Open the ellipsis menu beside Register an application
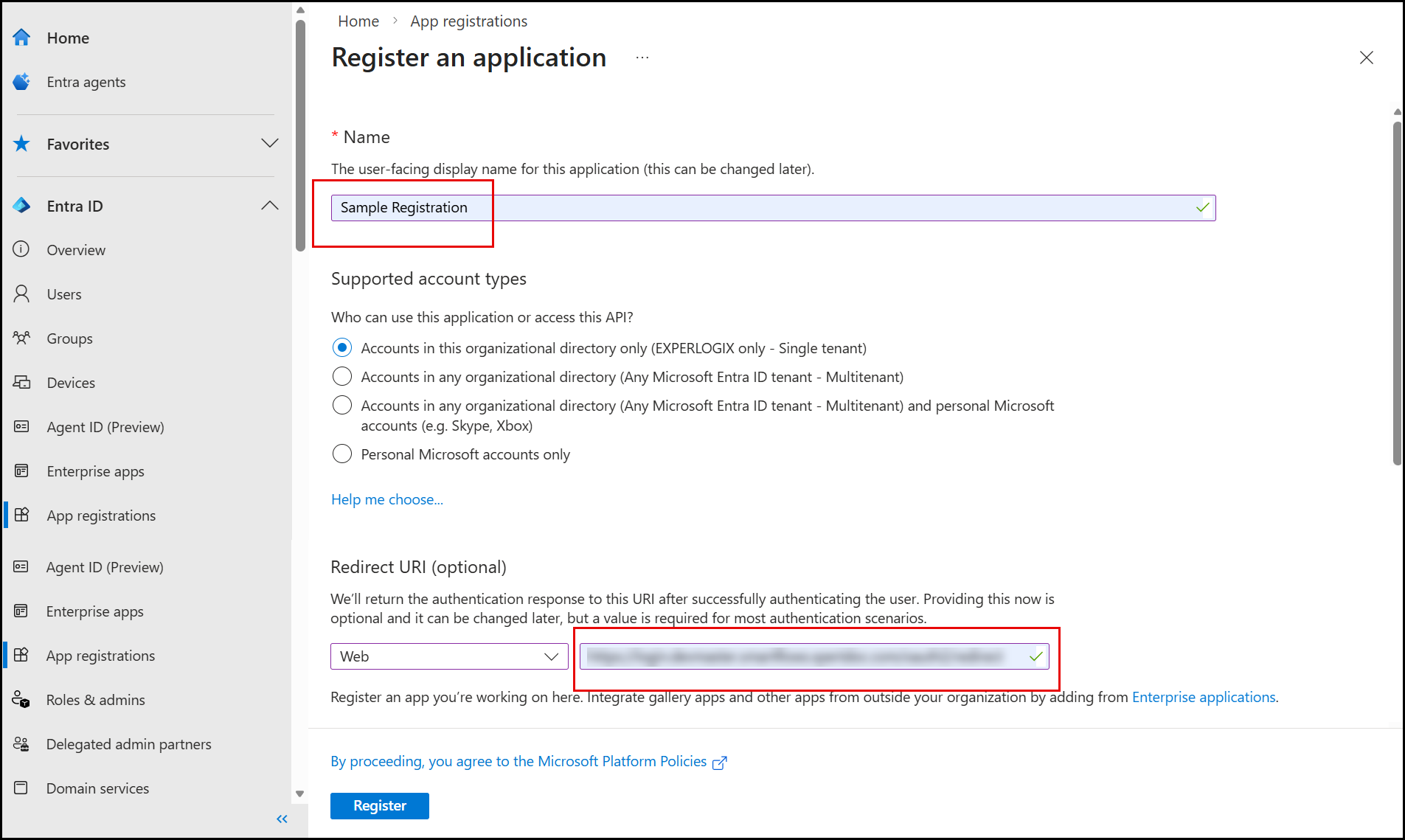The image size is (1405, 840). point(642,58)
